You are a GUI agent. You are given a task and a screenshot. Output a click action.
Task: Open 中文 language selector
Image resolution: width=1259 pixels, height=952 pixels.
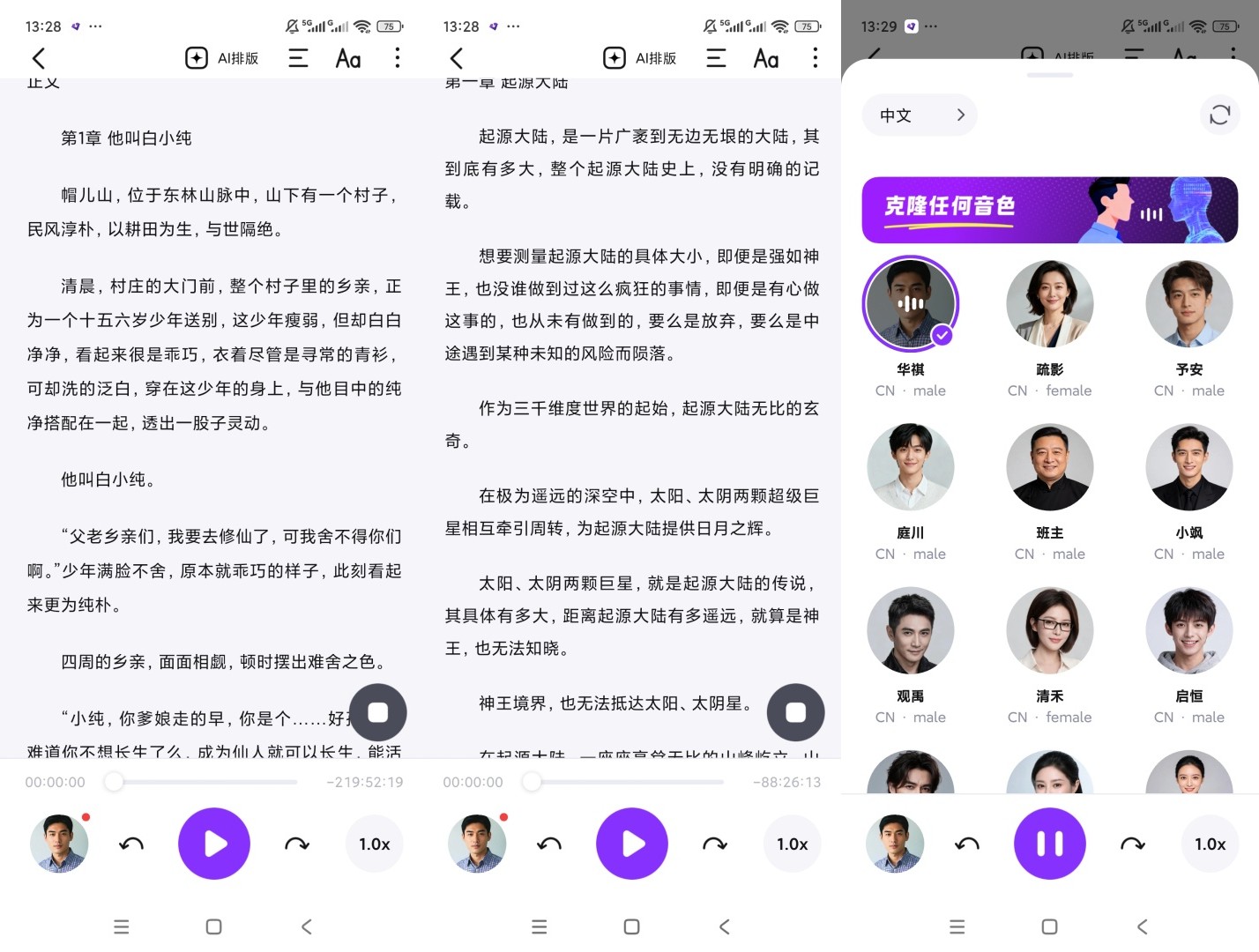click(x=920, y=115)
